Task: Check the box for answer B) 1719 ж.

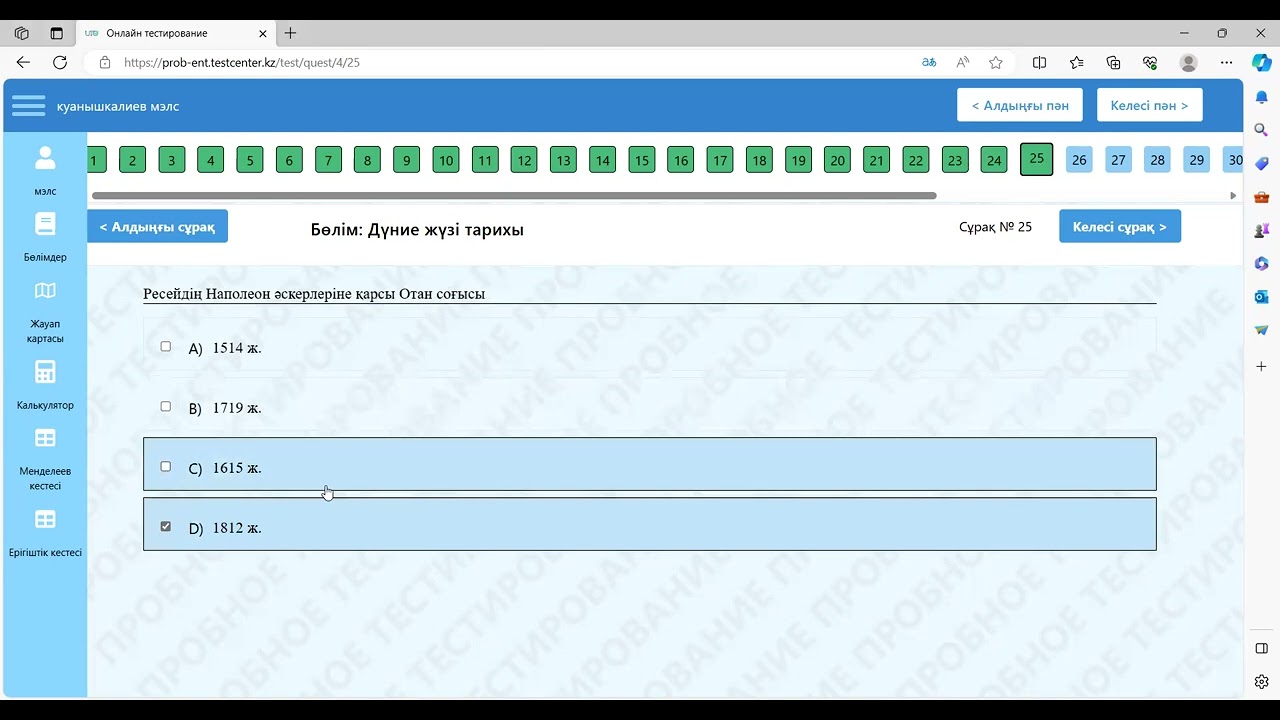Action: 166,406
